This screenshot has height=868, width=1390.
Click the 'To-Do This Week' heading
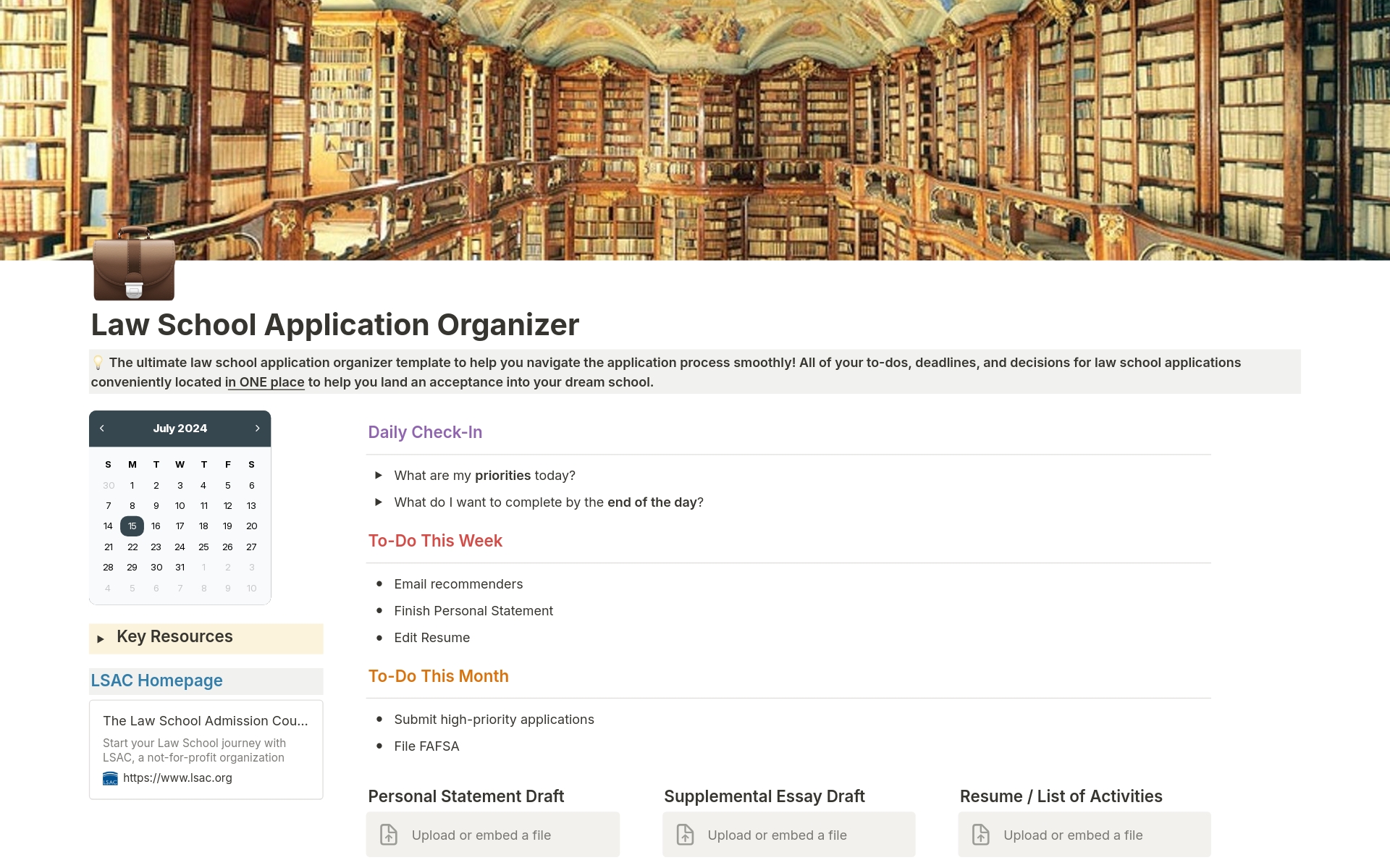click(x=435, y=540)
